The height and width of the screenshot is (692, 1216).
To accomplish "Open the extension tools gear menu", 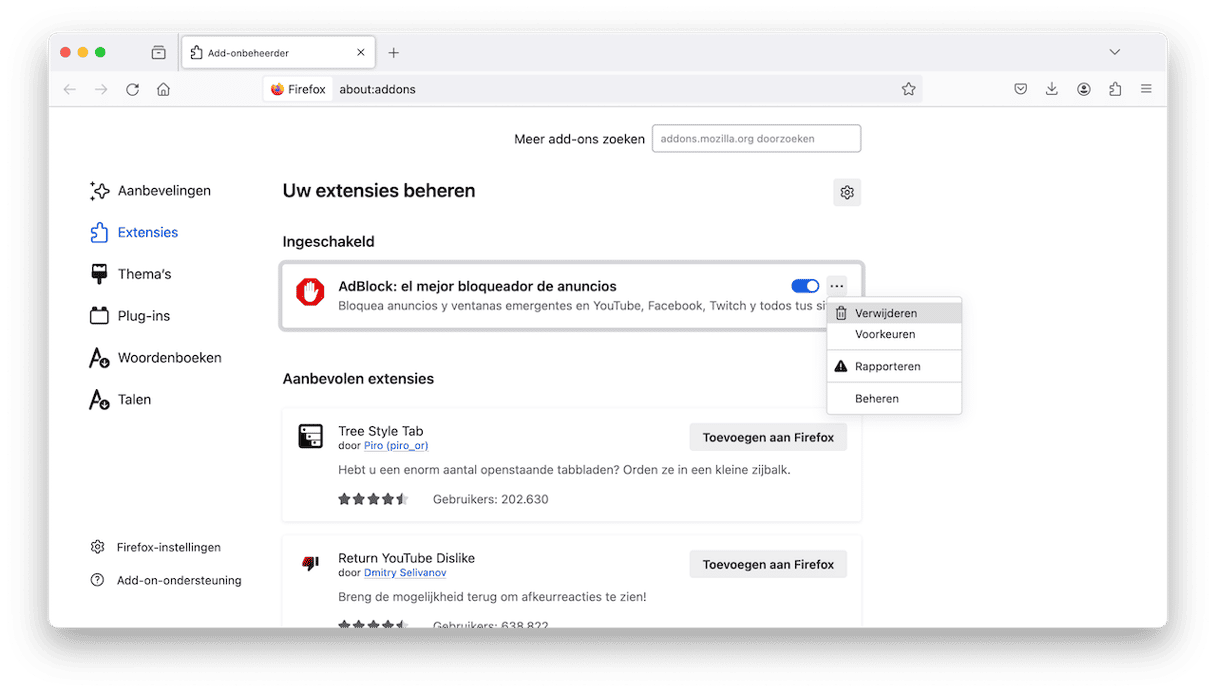I will click(847, 192).
